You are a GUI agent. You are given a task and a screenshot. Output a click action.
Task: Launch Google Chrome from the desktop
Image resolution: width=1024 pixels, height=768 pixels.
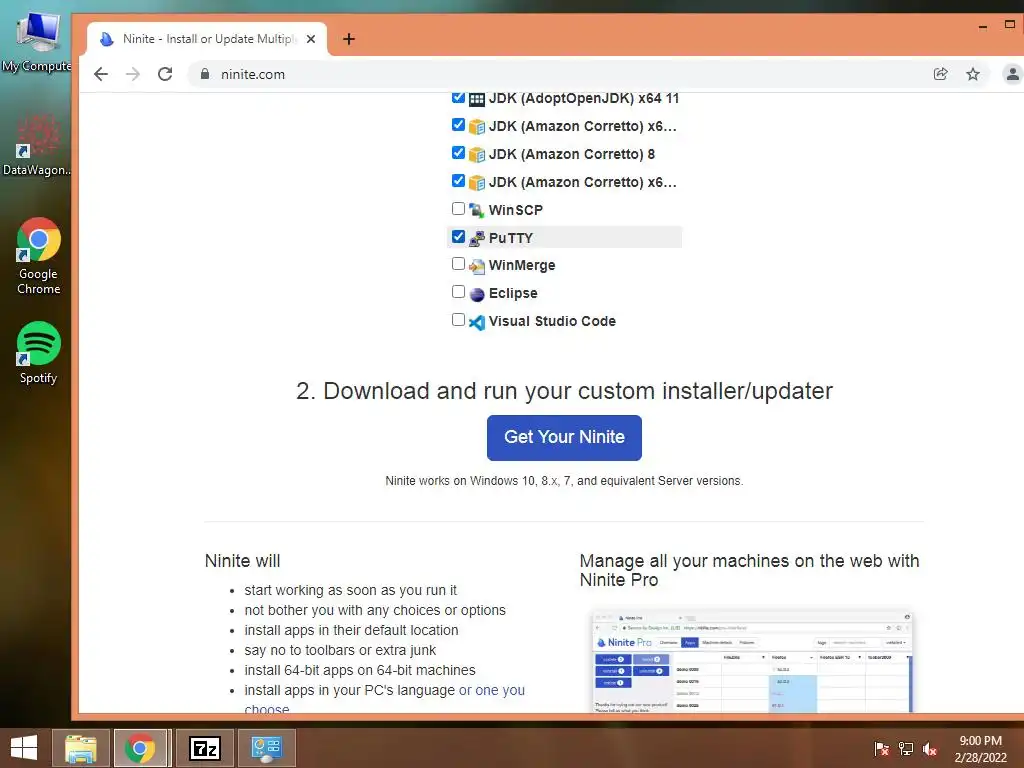click(39, 256)
